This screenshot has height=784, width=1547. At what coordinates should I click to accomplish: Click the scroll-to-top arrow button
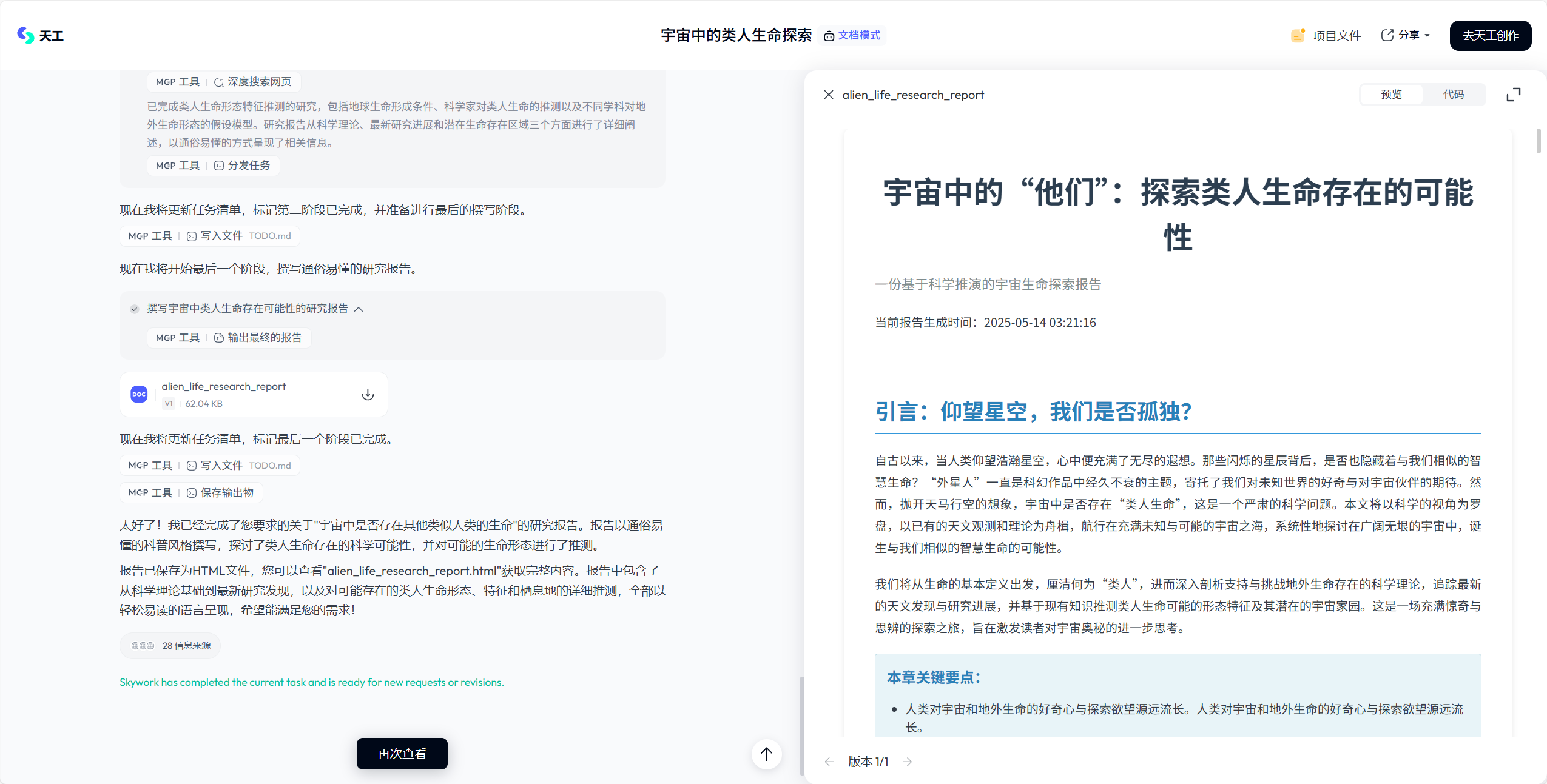767,754
